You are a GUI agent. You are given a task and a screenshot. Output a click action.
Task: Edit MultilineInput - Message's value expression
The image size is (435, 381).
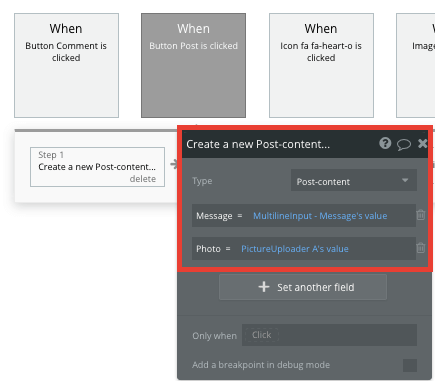[320, 216]
